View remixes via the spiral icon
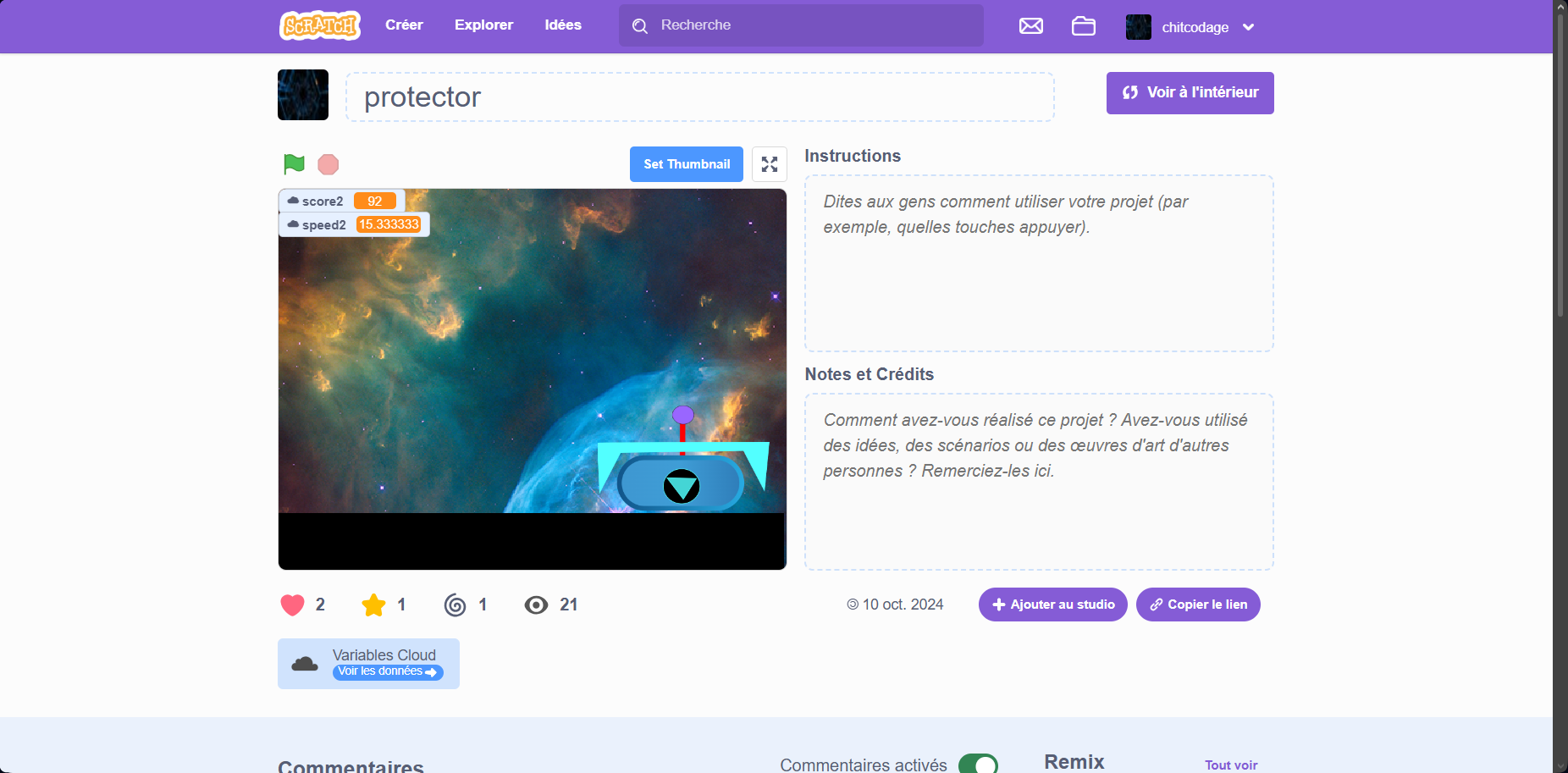This screenshot has width=1568, height=773. 455,605
